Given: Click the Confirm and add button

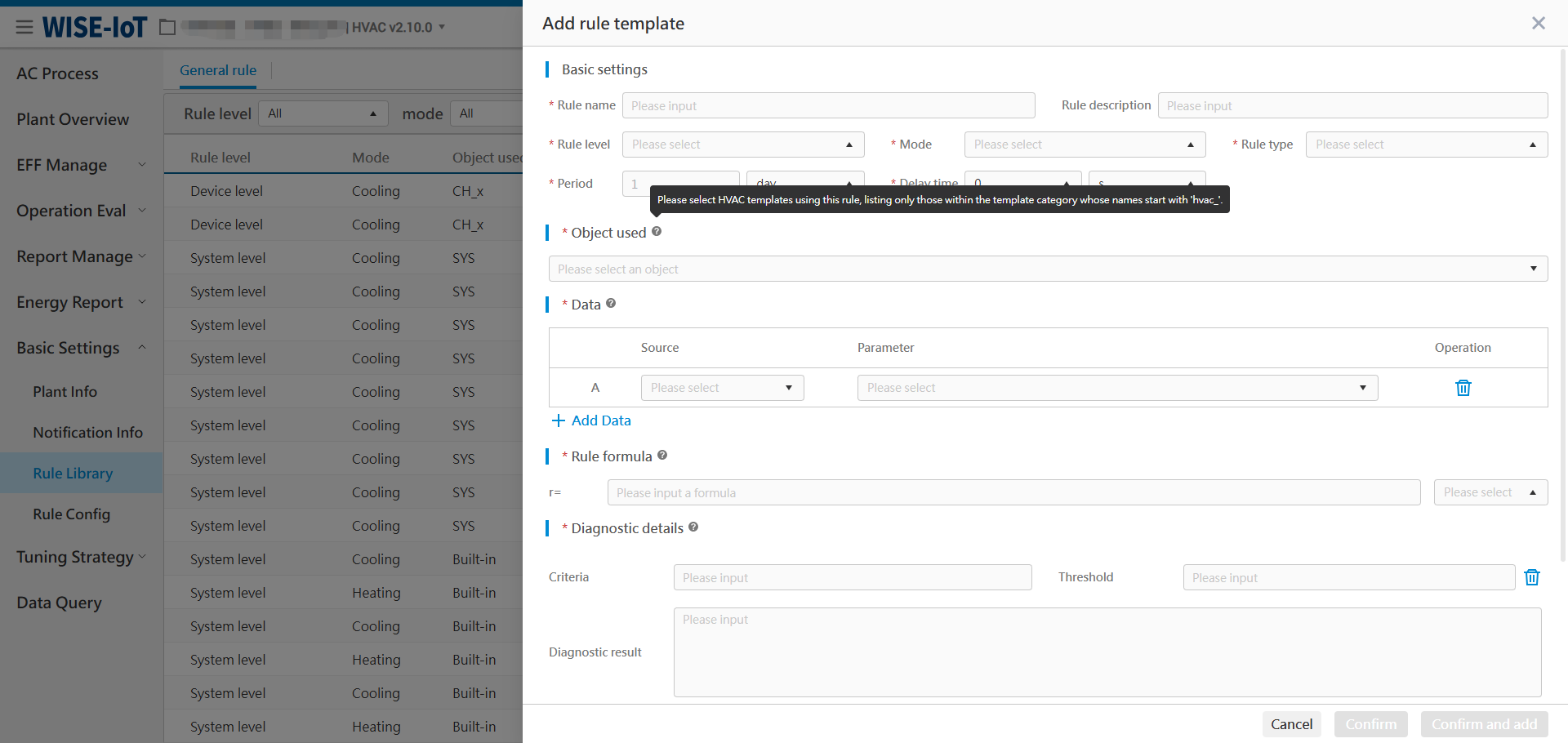Looking at the screenshot, I should 1483,724.
